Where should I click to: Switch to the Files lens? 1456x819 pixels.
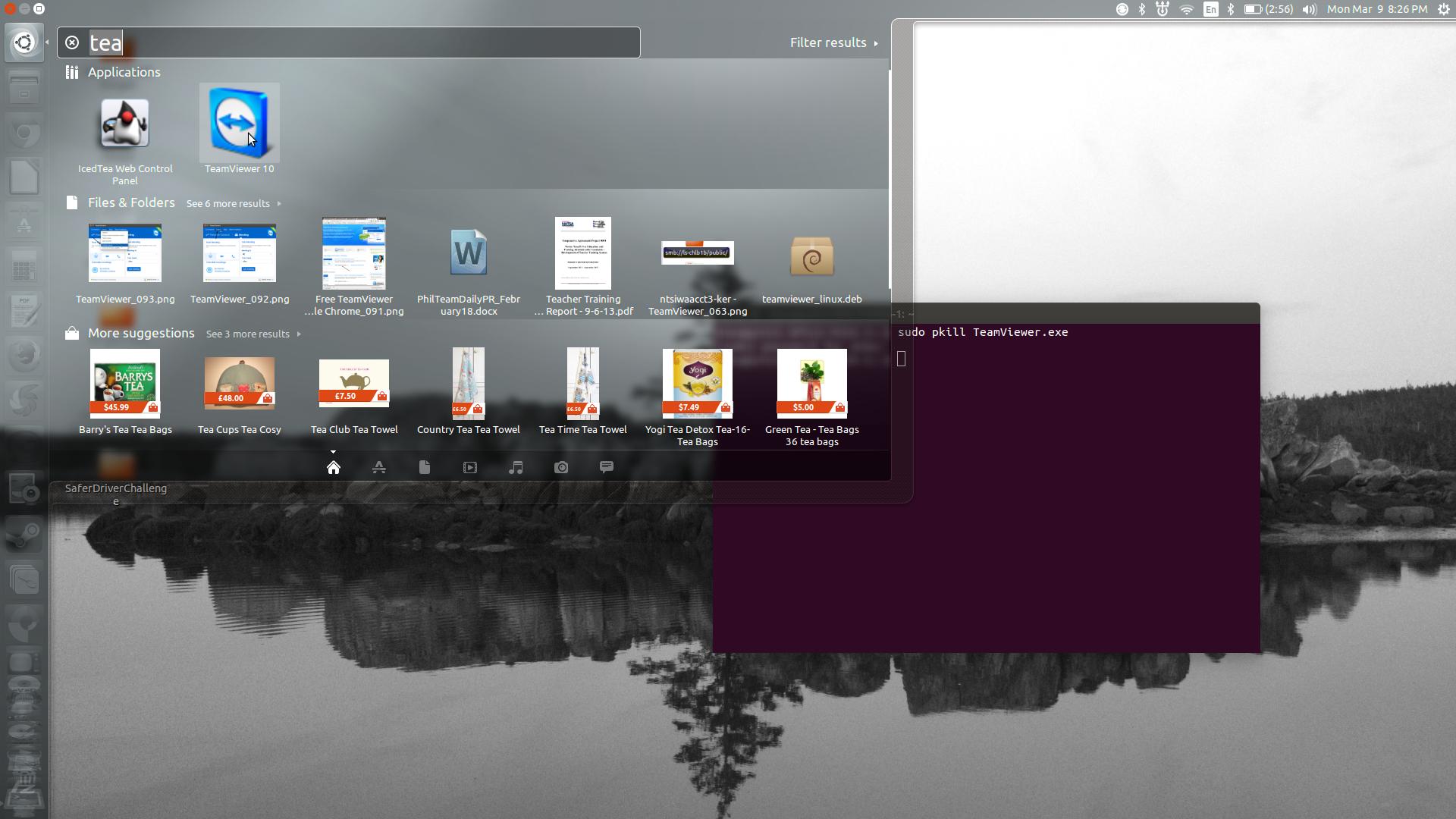click(x=425, y=467)
